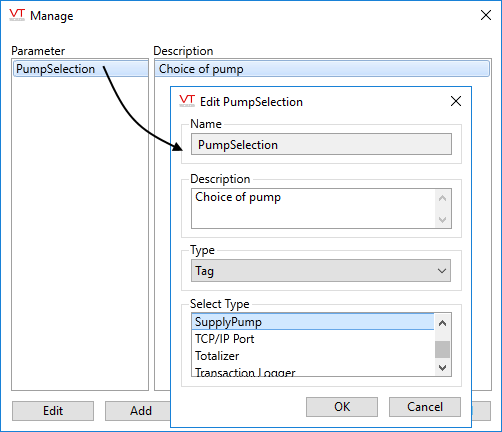Click in the Choice of pump description box
The width and height of the screenshot is (502, 432).
click(x=313, y=208)
